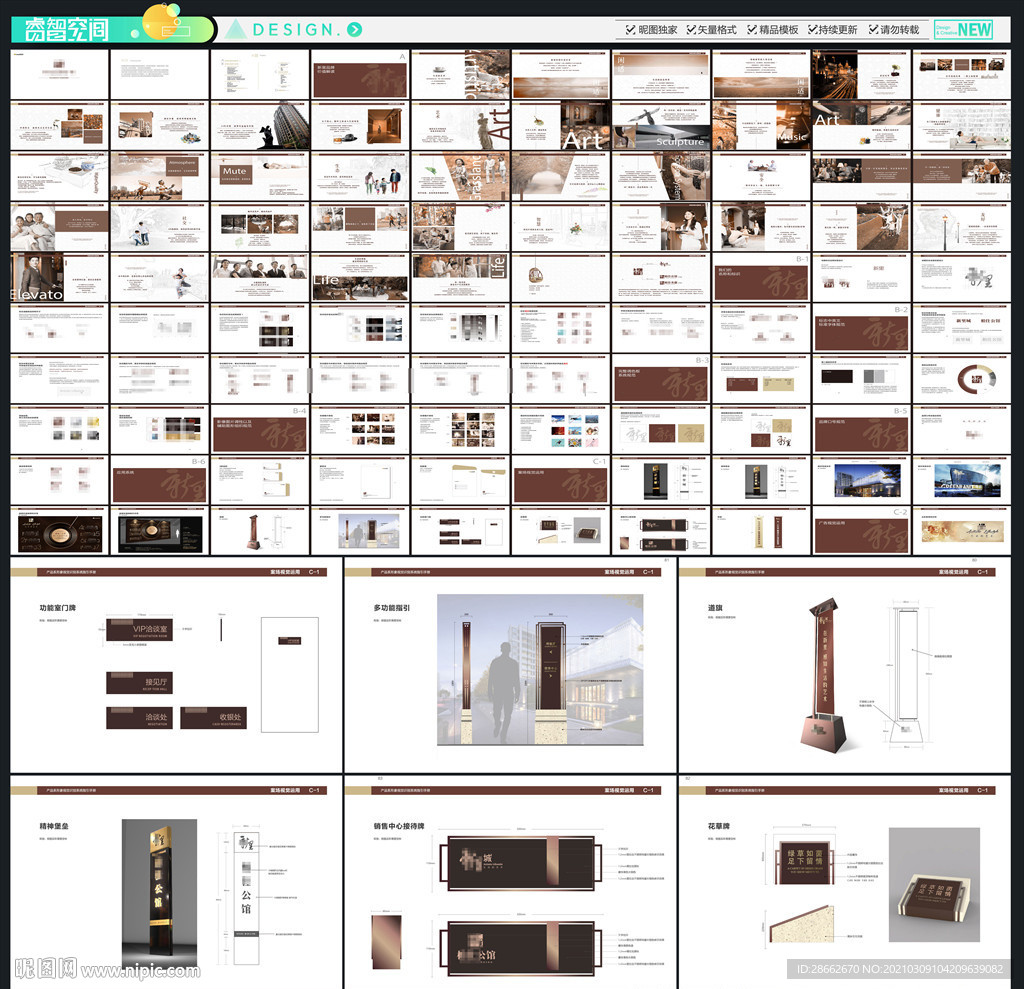Toggle the 精品模板 checkbox
1024x989 pixels.
click(752, 30)
